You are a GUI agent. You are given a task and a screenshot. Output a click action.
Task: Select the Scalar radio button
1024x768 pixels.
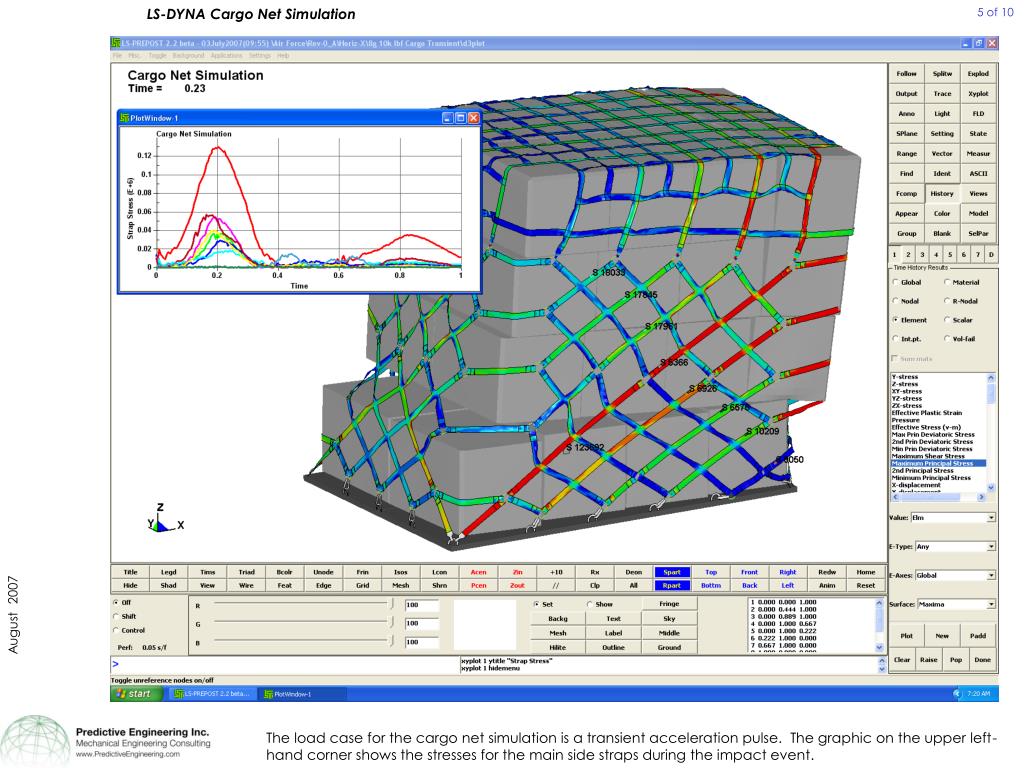click(x=947, y=320)
